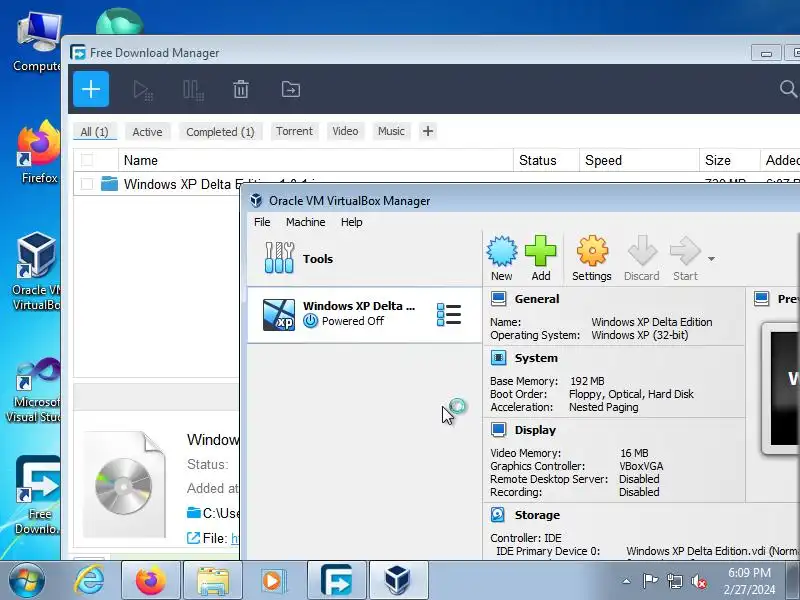This screenshot has height=600, width=800.
Task: Click the Storage section icon
Action: [x=498, y=514]
